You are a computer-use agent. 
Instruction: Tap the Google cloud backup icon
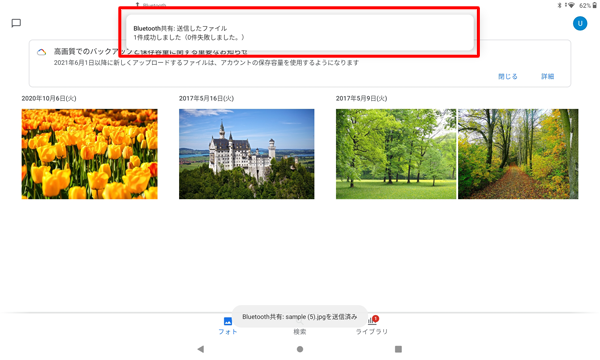(41, 52)
